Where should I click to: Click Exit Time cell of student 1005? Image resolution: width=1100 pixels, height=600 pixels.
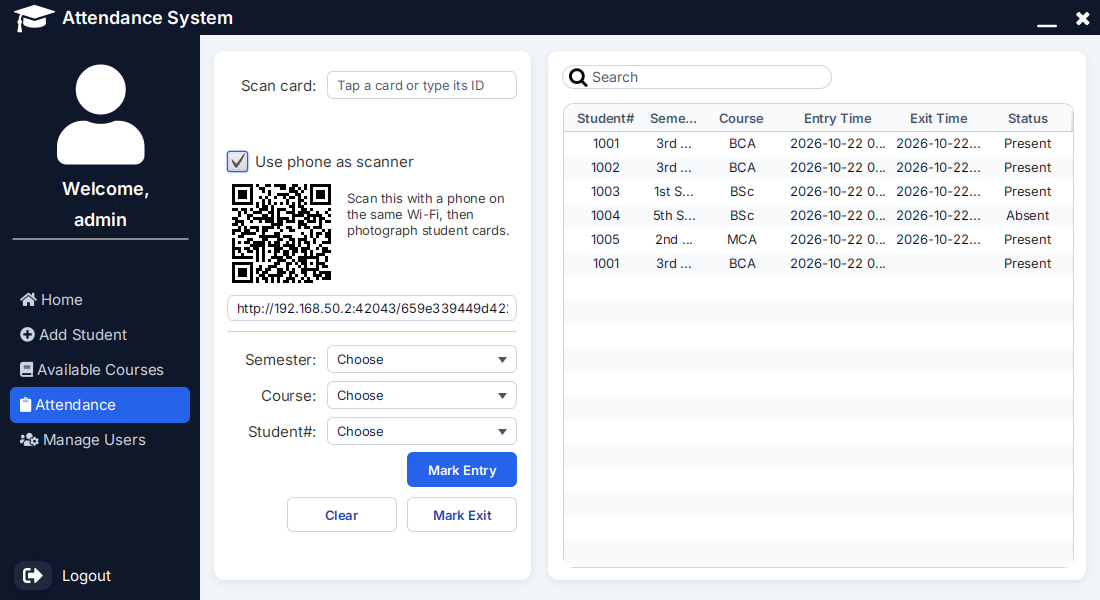coord(939,239)
